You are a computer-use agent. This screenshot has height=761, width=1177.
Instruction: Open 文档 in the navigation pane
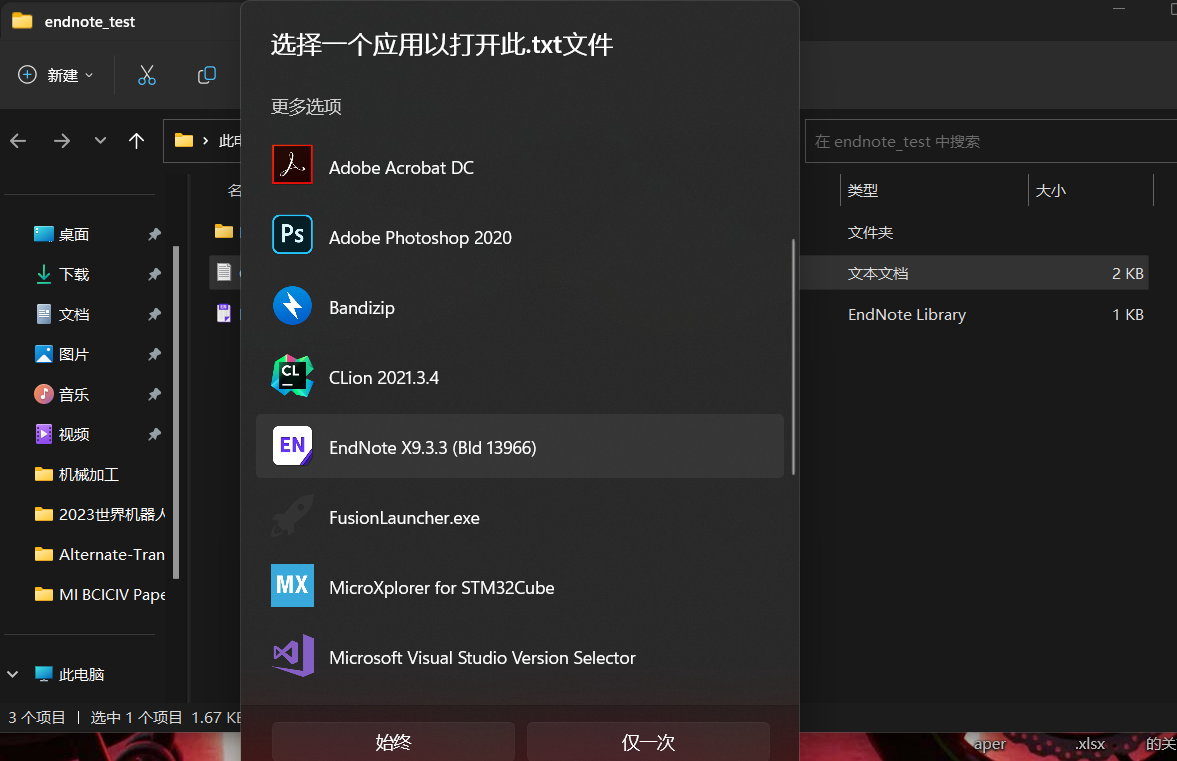pyautogui.click(x=74, y=314)
